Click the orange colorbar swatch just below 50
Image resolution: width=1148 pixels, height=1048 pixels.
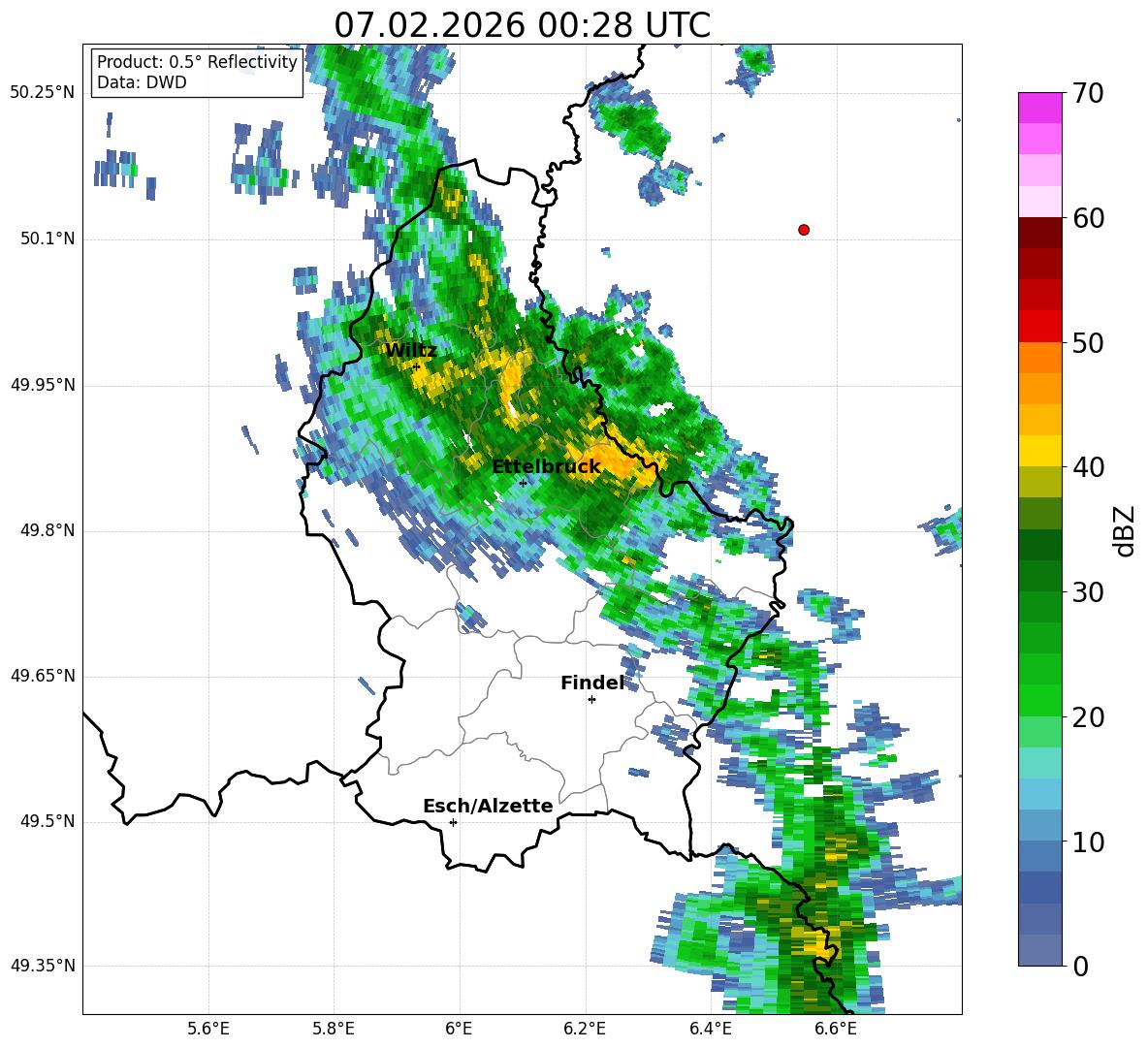click(1039, 357)
